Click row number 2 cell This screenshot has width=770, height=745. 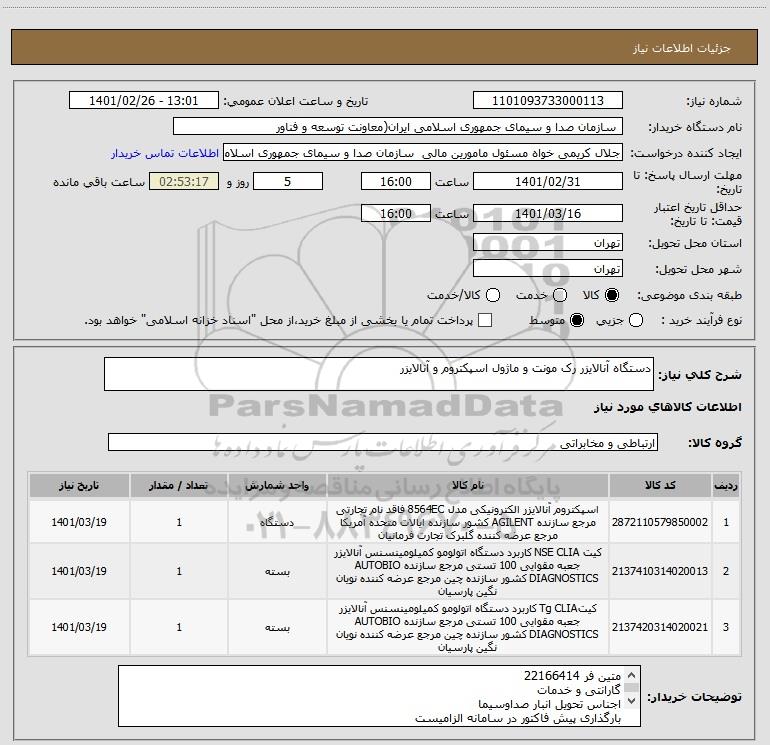pyautogui.click(x=726, y=571)
